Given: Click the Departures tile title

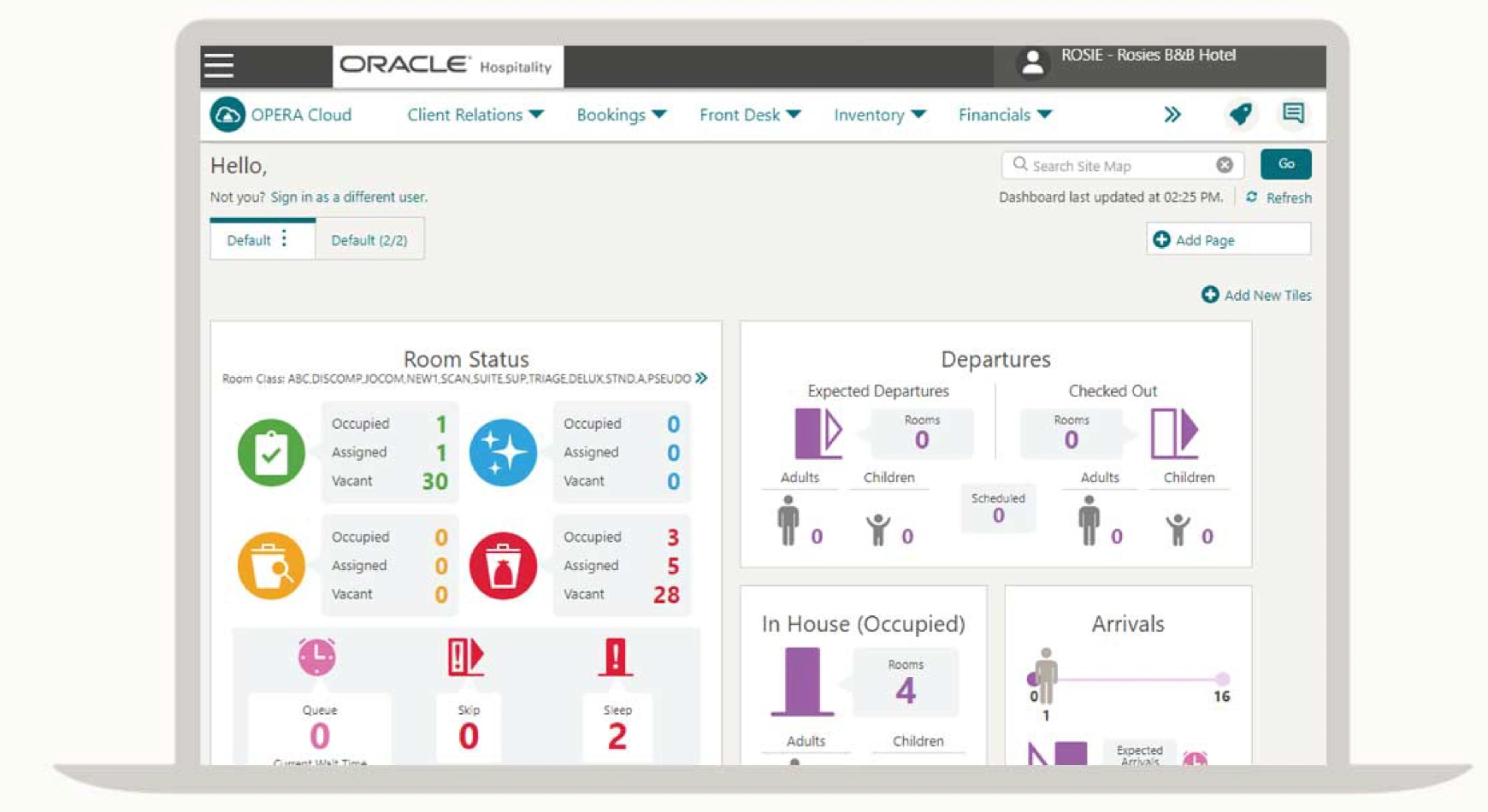Looking at the screenshot, I should [995, 359].
